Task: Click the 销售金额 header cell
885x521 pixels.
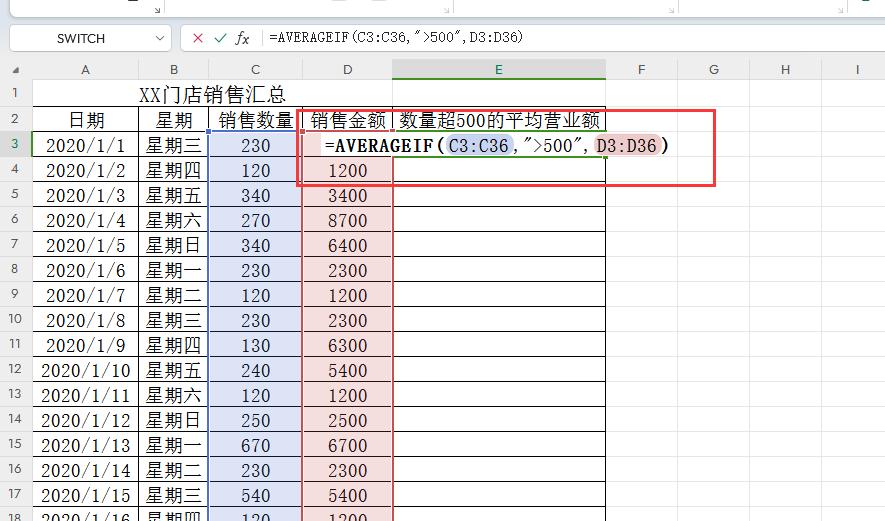Action: click(348, 120)
